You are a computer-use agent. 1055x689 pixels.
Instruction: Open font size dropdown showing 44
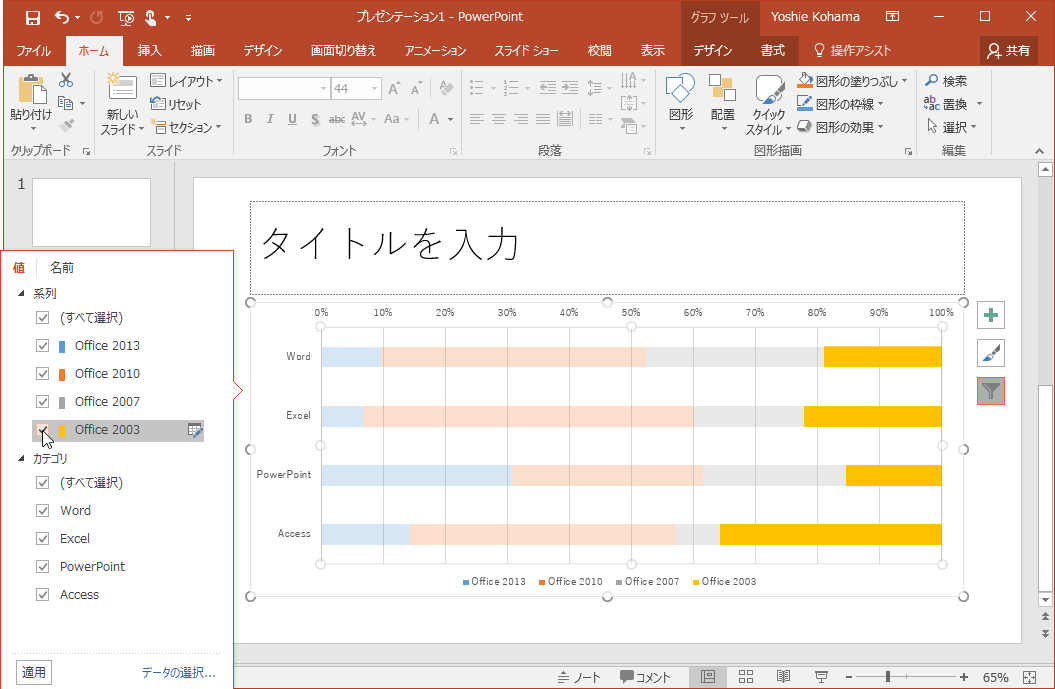click(x=375, y=89)
